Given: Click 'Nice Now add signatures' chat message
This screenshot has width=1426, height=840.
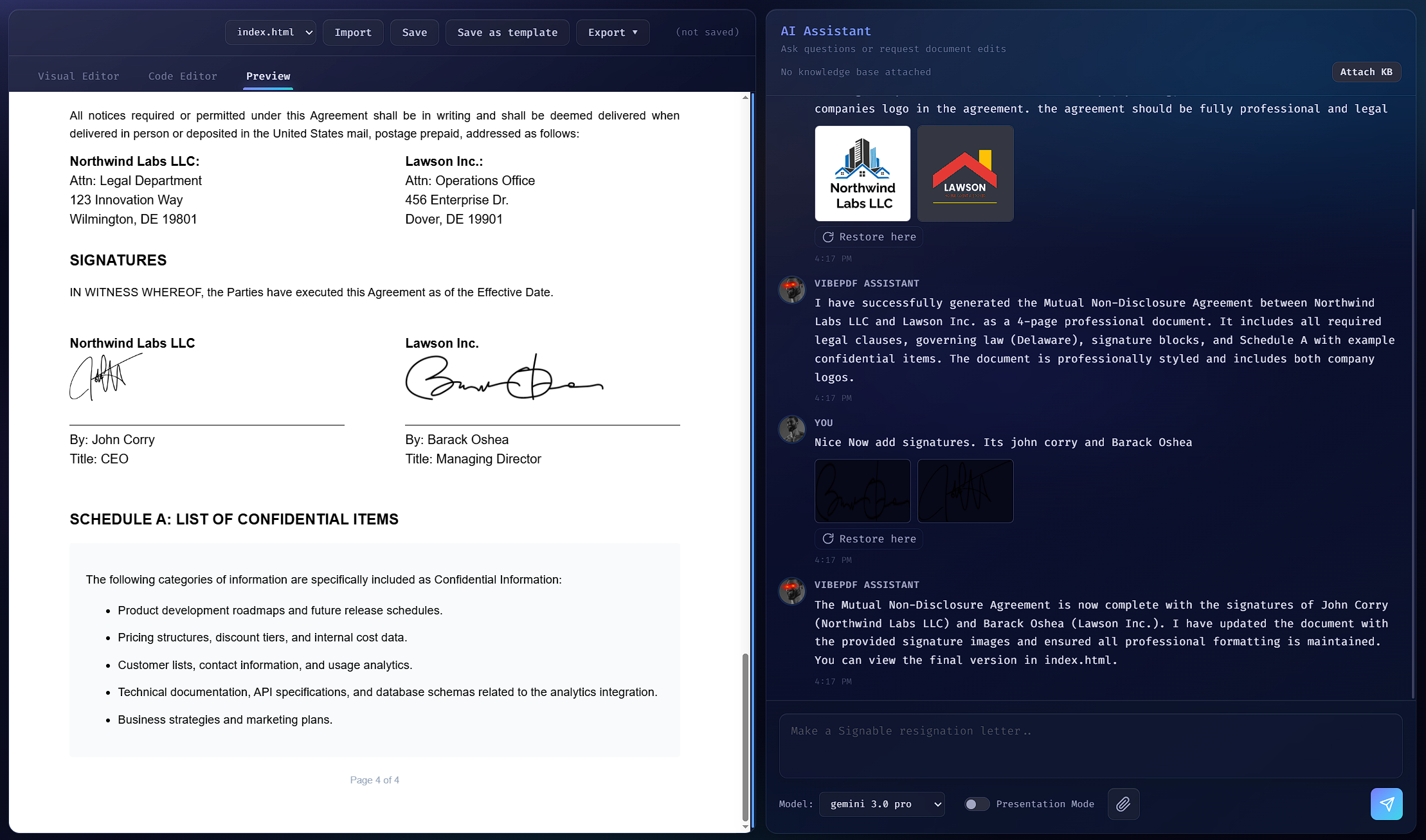Looking at the screenshot, I should 1003,442.
